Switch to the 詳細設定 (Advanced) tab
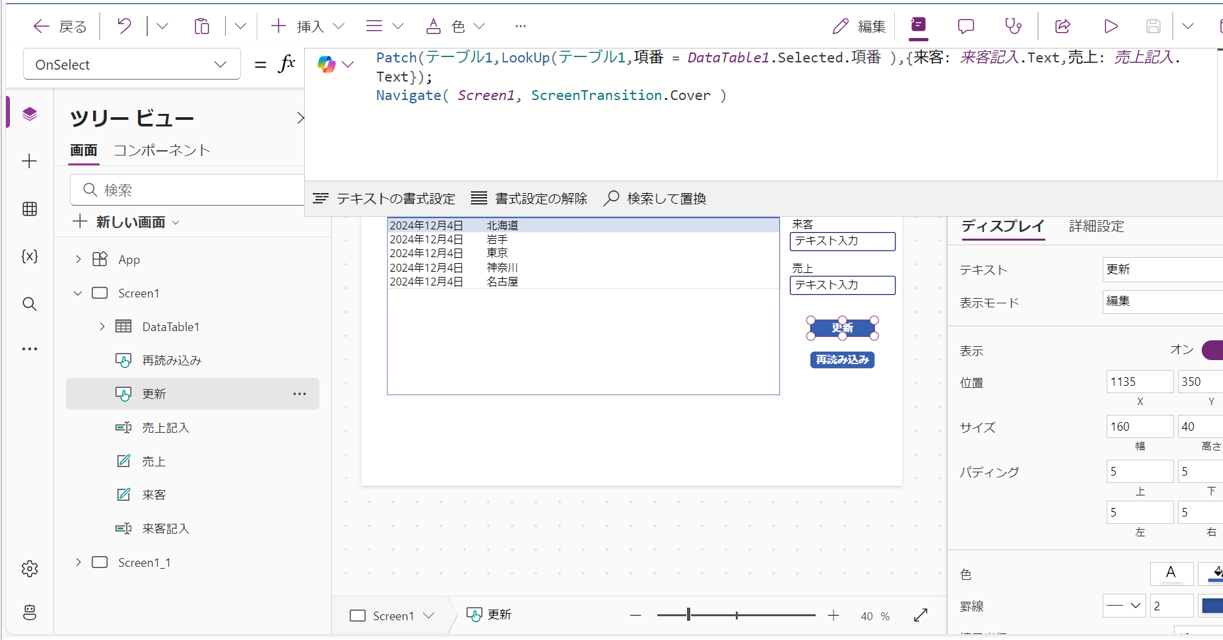The image size is (1223, 640). coord(1096,226)
